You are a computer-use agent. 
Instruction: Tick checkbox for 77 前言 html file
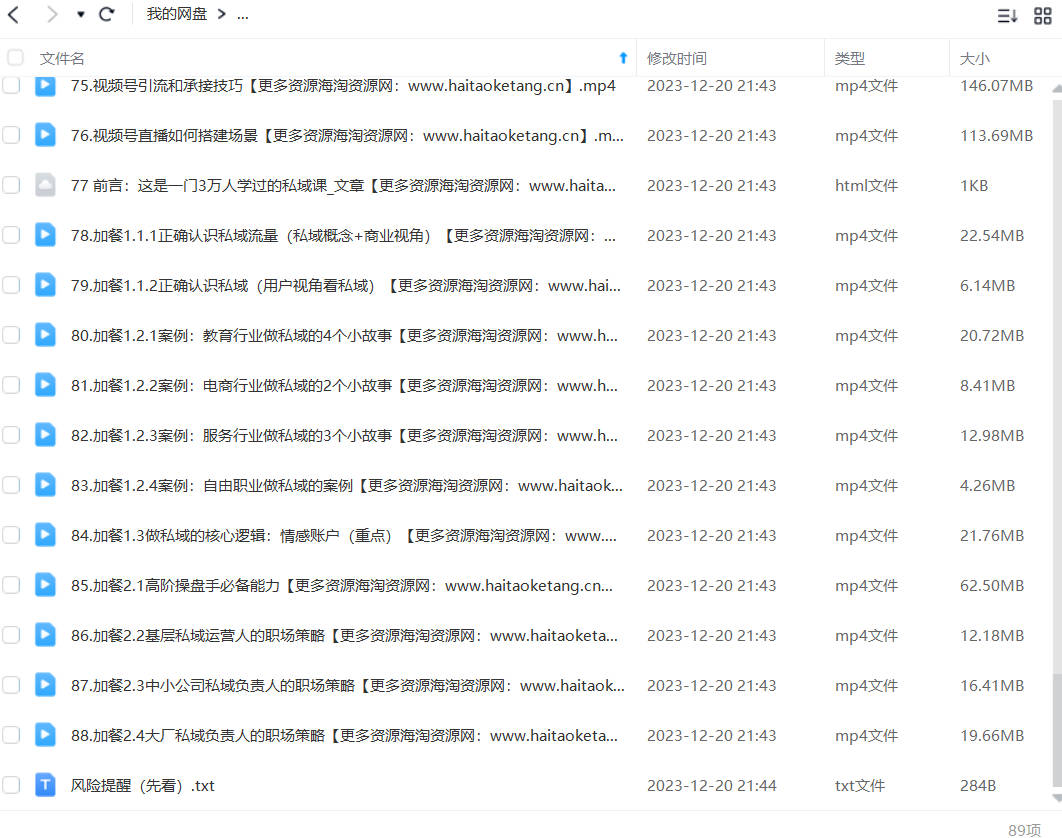pyautogui.click(x=11, y=185)
